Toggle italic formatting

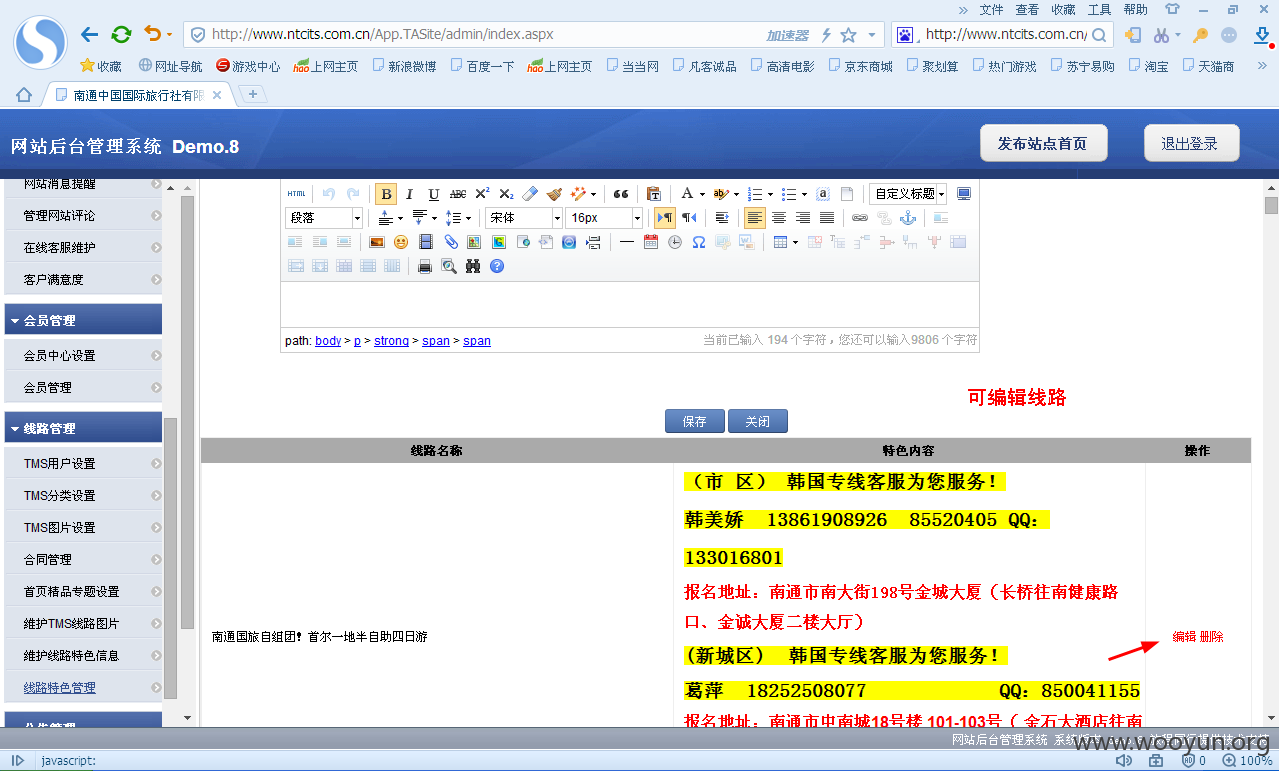[x=409, y=194]
